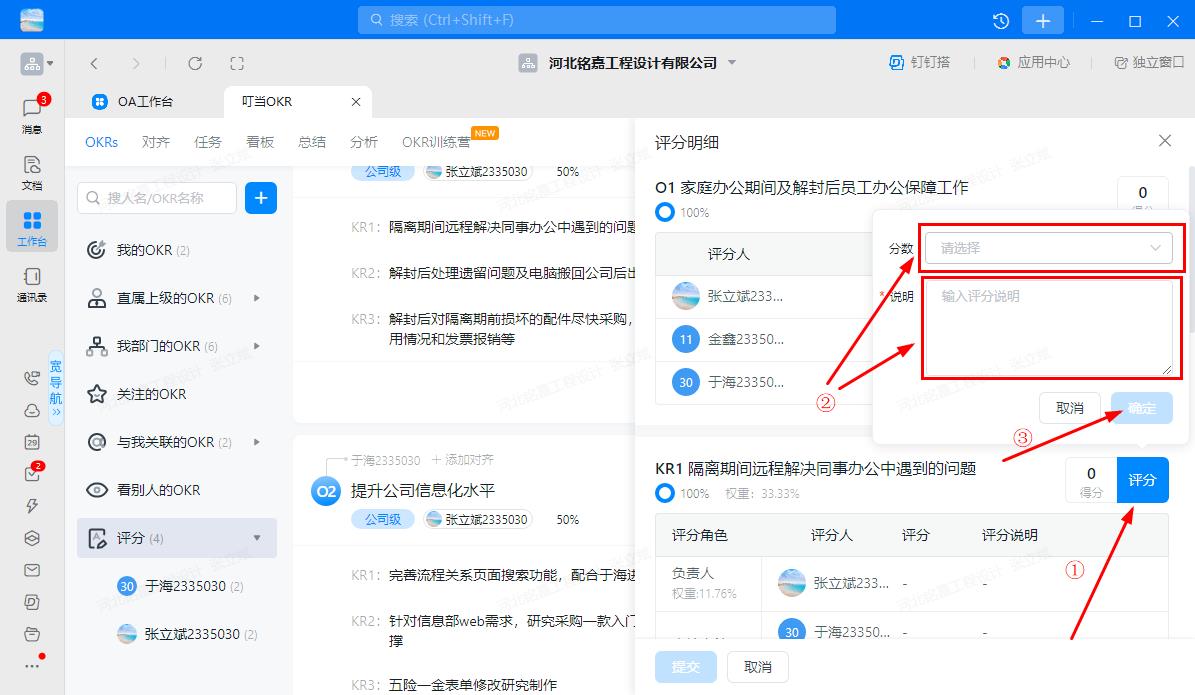Image resolution: width=1195 pixels, height=695 pixels.
Task: Open the 分数 score dropdown
Action: click(1047, 248)
